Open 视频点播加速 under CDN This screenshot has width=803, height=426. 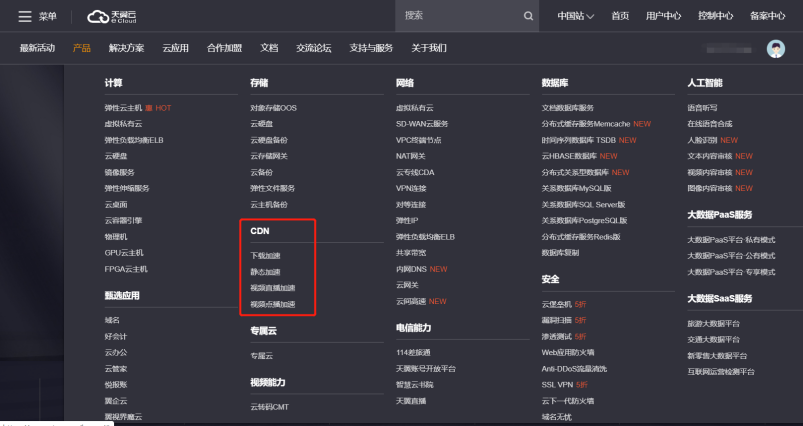click(272, 304)
